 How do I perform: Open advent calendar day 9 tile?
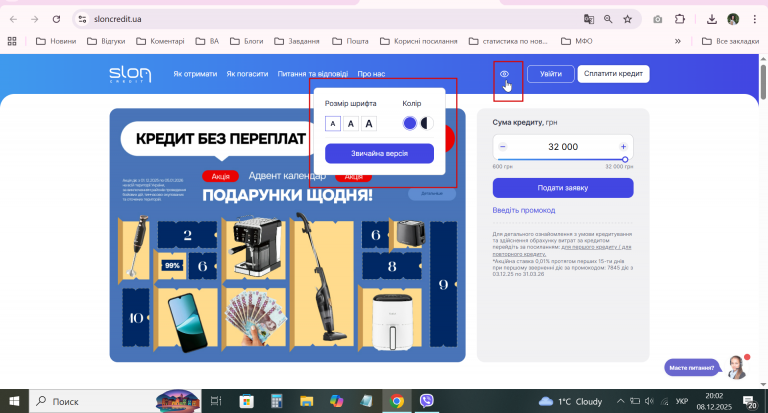pos(443,285)
